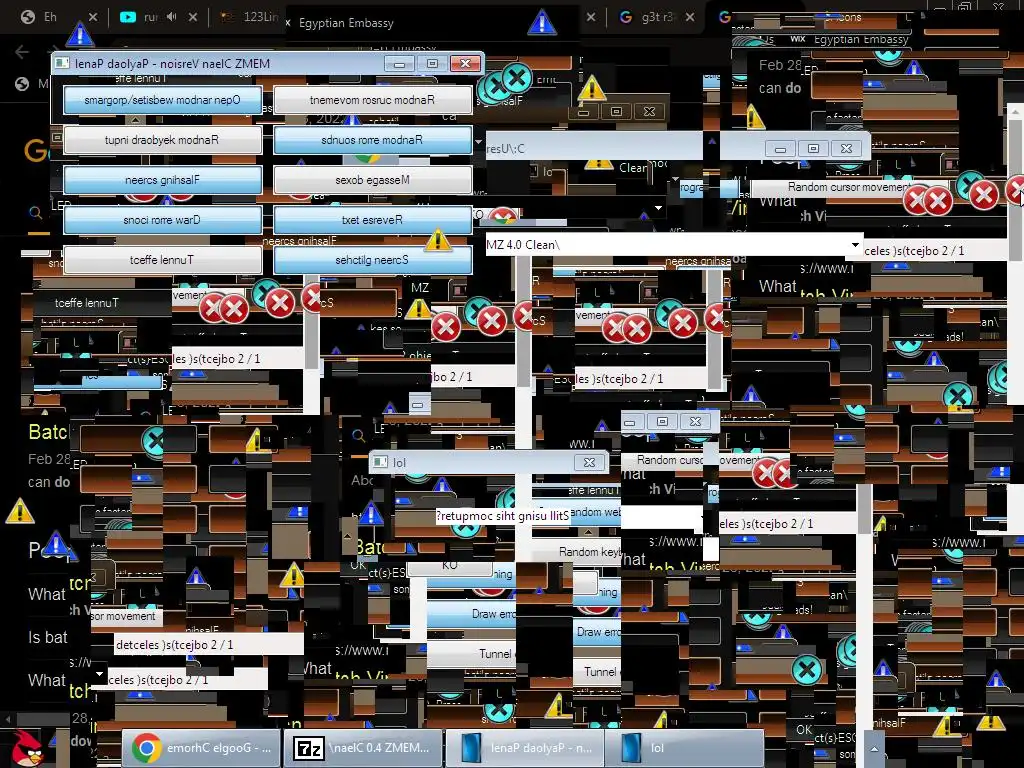Screen dimensions: 1024x768
Task: Mute the YouTube tab via its speaker icon
Action: (x=171, y=17)
